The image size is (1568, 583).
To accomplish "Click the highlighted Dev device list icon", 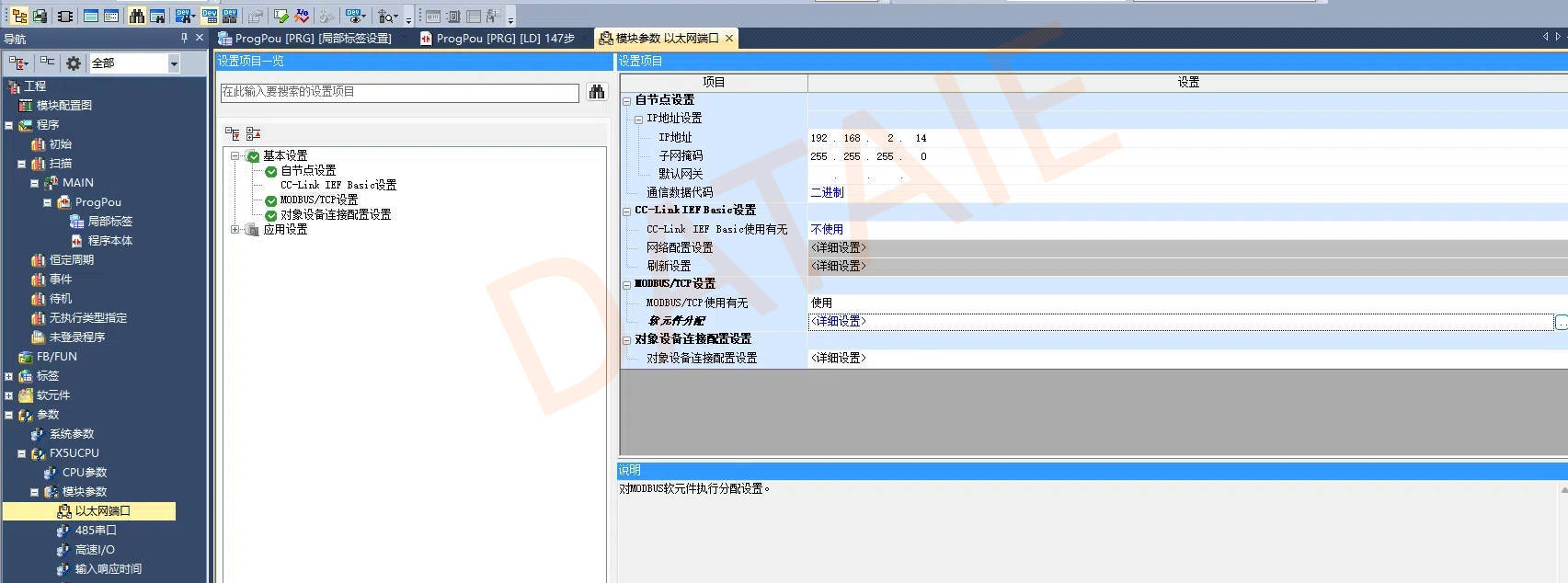I will click(210, 16).
